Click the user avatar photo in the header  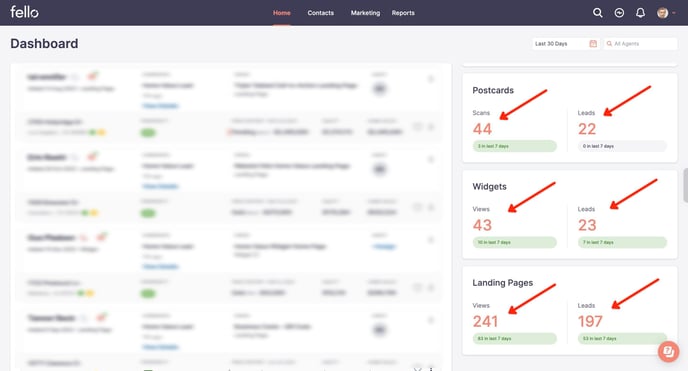coord(663,13)
